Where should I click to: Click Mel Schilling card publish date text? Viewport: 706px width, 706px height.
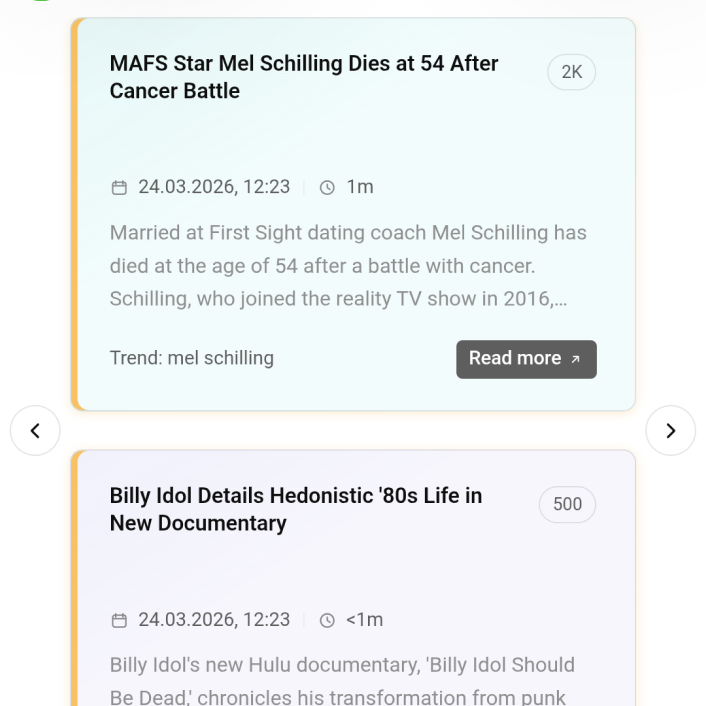pyautogui.click(x=214, y=187)
